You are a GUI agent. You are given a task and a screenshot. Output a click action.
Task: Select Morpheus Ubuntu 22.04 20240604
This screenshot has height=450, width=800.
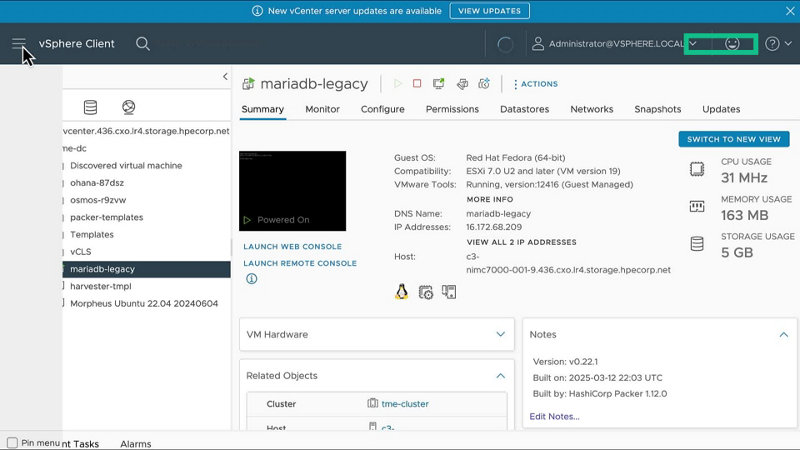pyautogui.click(x=144, y=304)
